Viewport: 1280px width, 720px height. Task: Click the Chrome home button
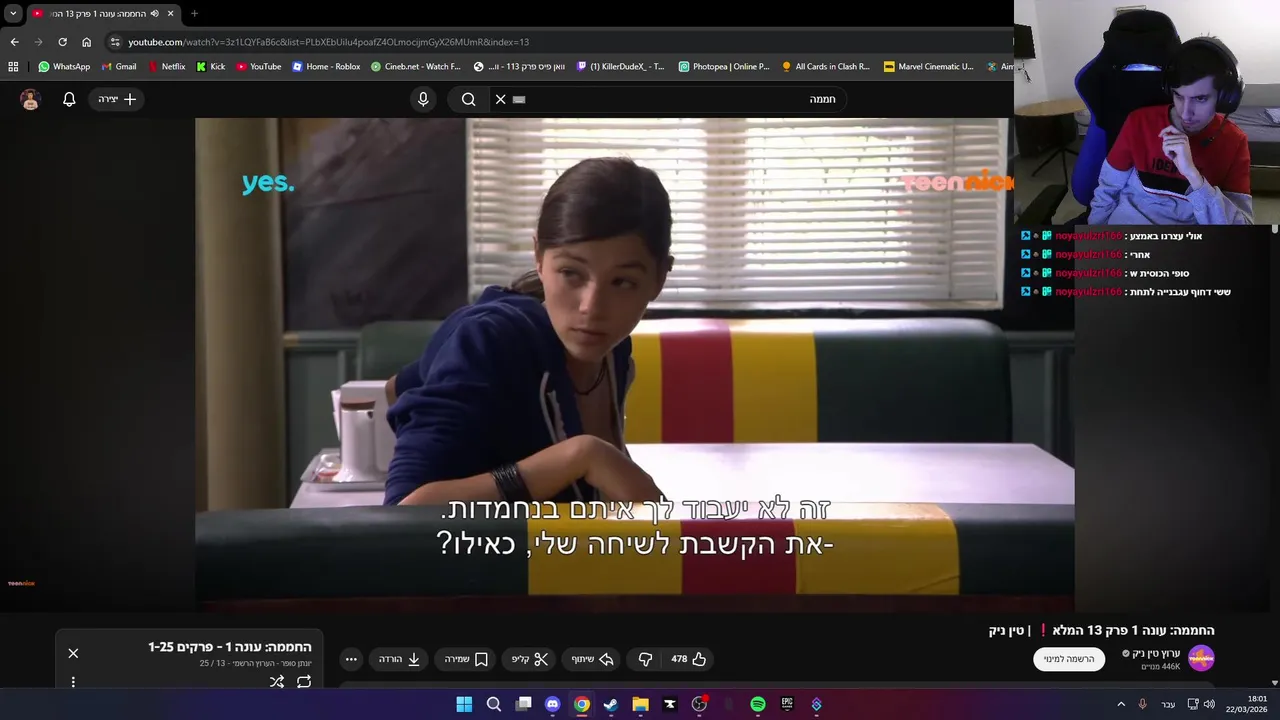(86, 42)
